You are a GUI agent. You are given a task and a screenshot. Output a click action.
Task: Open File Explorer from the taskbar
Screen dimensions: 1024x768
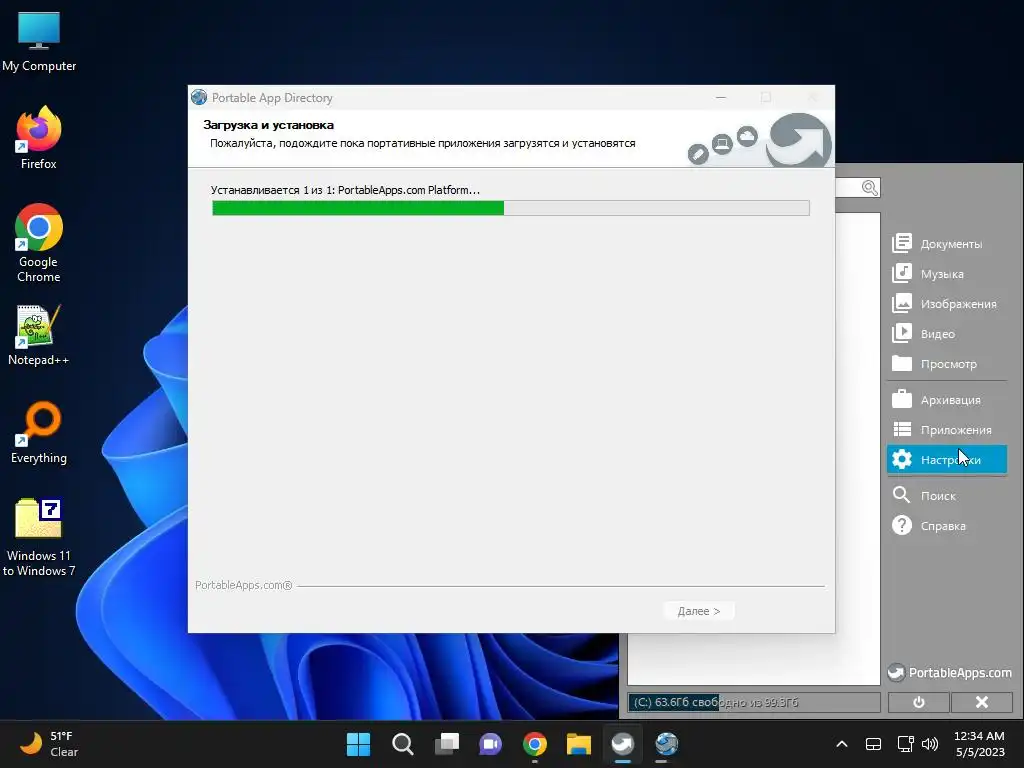coord(579,744)
